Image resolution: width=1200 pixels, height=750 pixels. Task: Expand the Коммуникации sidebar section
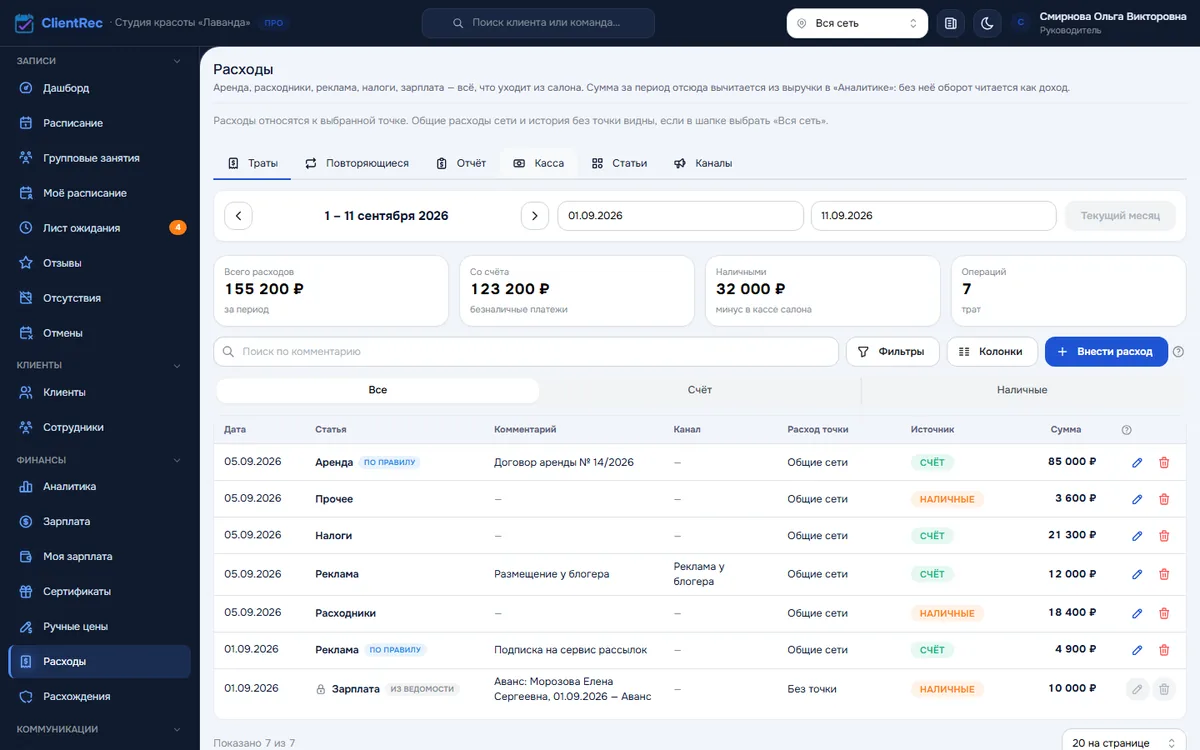pyautogui.click(x=99, y=729)
